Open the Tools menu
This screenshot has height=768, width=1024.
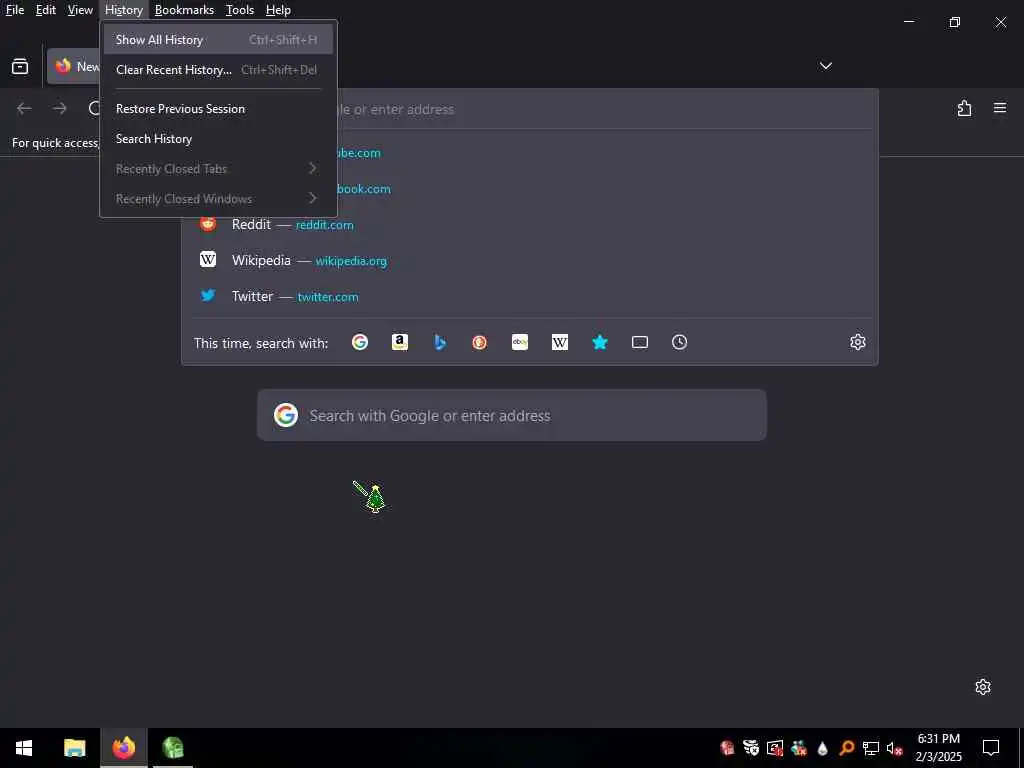click(240, 10)
